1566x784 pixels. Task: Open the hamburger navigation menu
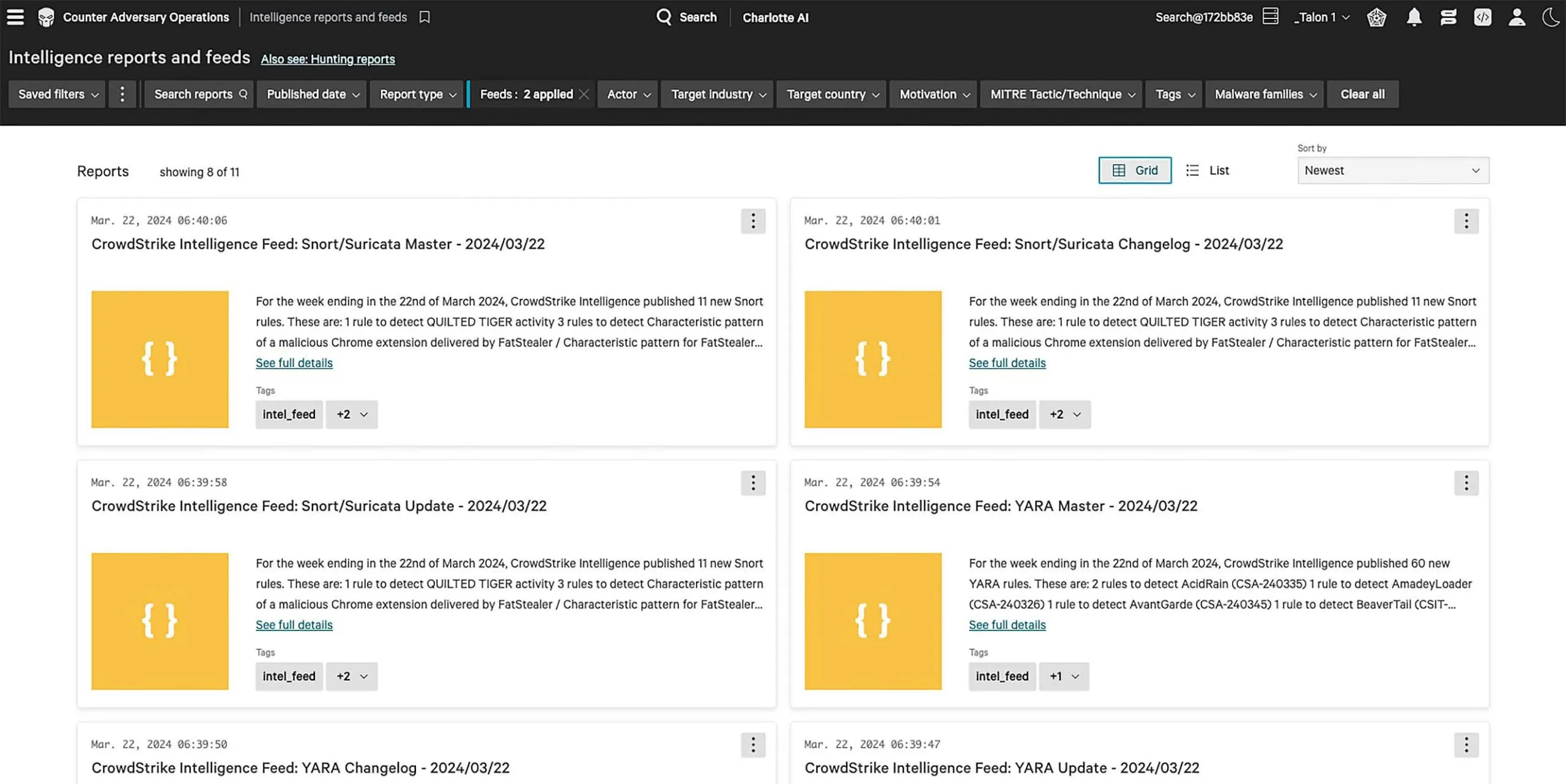click(x=15, y=17)
